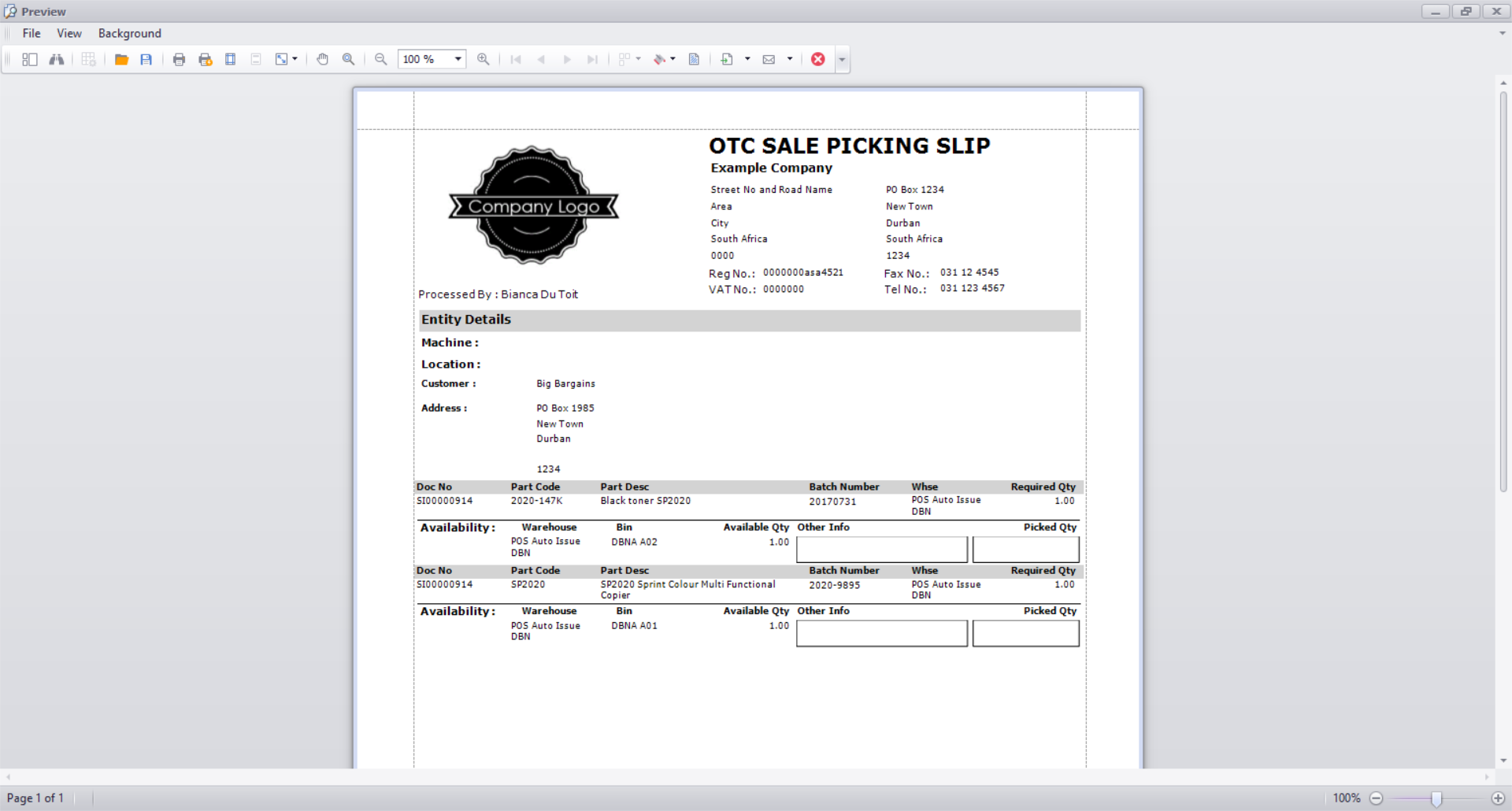Open the 100 % zoom level dropdown arrow
The image size is (1512, 811).
pos(458,59)
